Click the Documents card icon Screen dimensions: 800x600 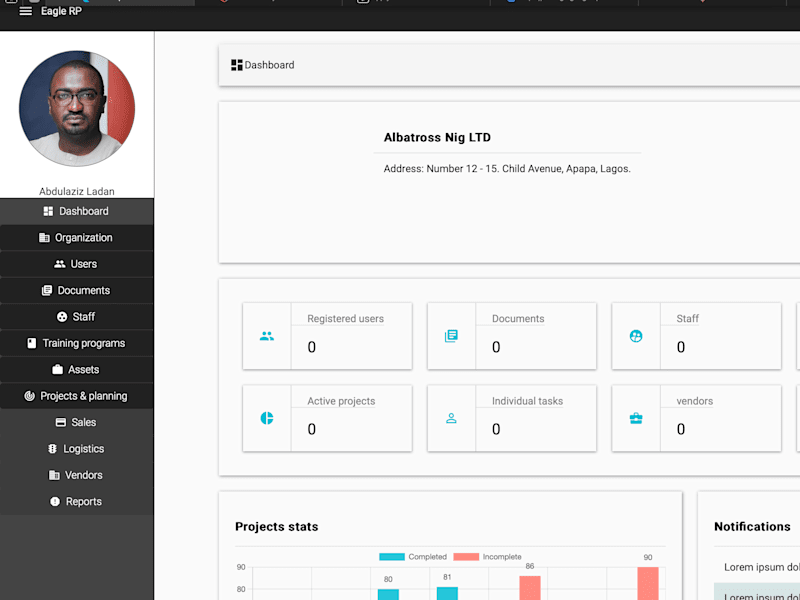click(451, 336)
